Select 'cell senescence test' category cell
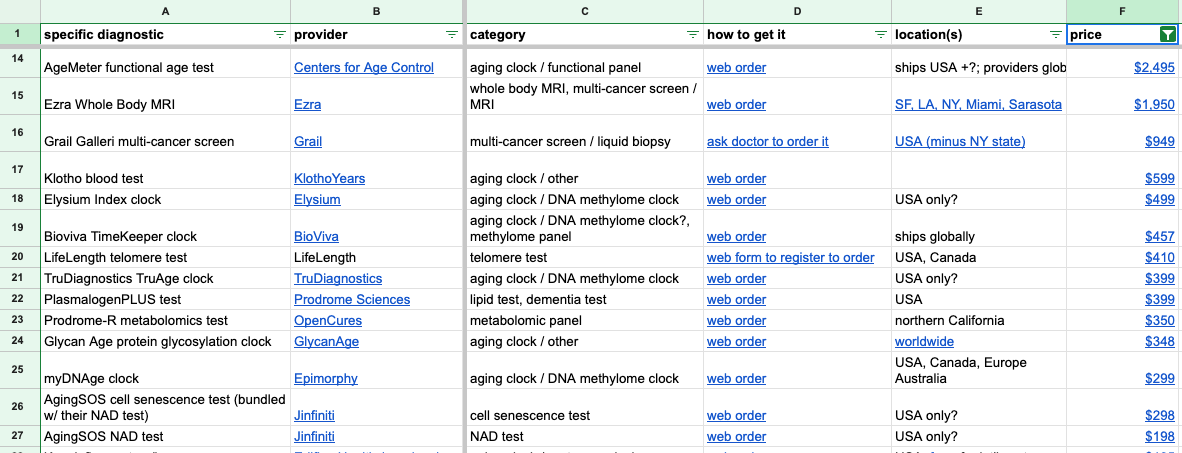Viewport: 1182px width, 453px height. click(585, 408)
